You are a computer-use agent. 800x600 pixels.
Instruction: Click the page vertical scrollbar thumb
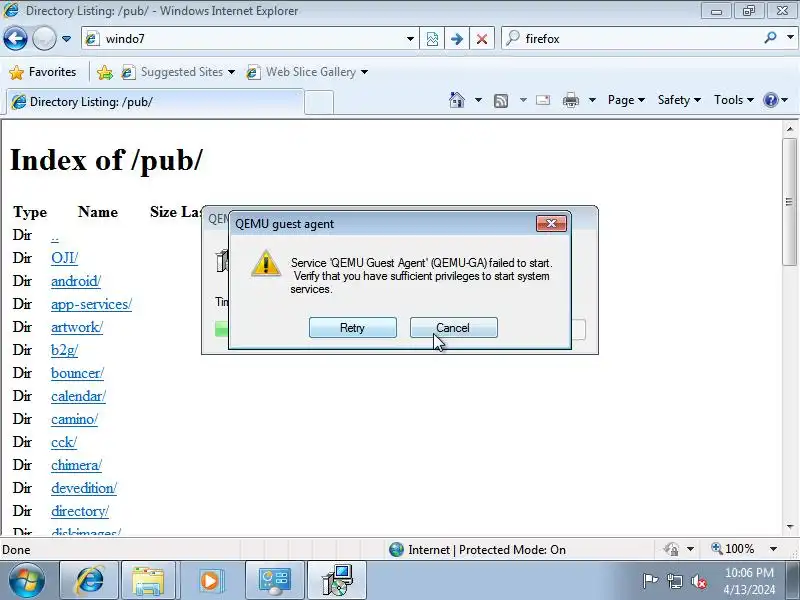coord(790,202)
